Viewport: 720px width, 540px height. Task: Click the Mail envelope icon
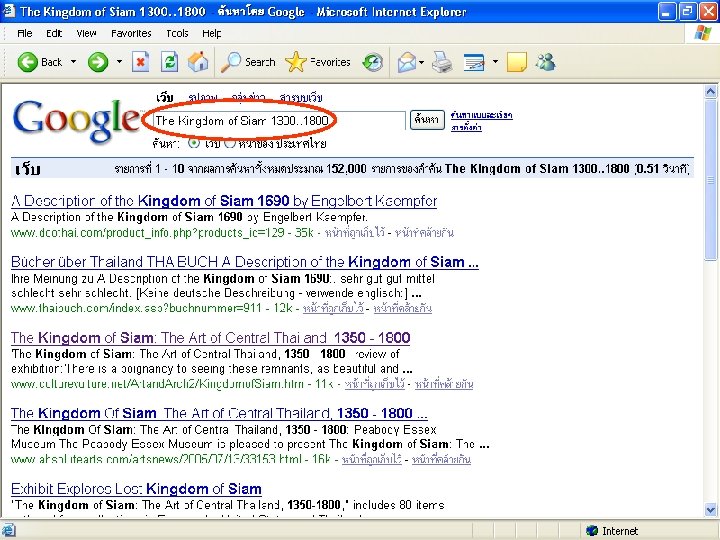(x=406, y=62)
